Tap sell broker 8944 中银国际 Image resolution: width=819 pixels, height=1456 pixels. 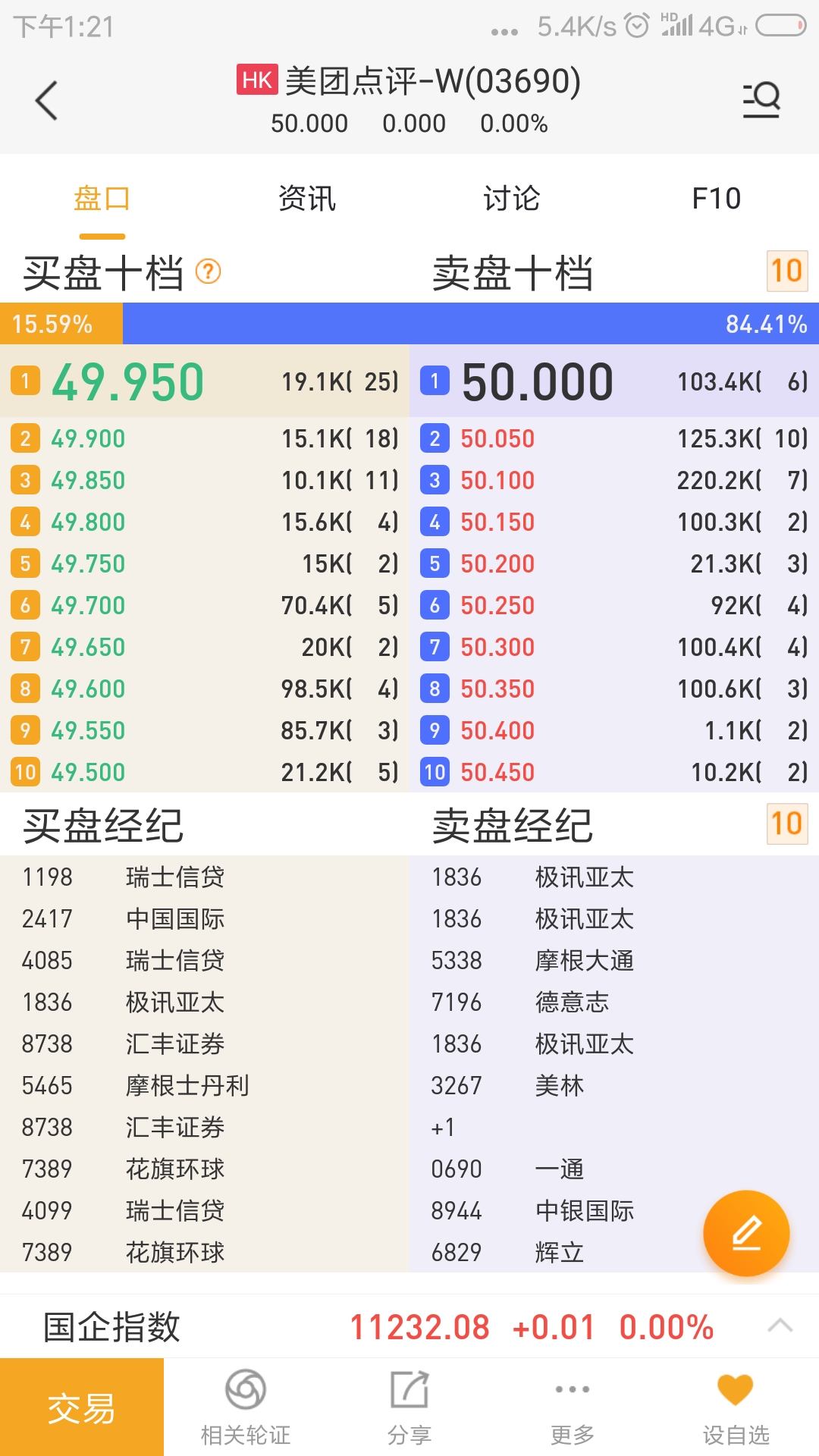[x=532, y=1210]
